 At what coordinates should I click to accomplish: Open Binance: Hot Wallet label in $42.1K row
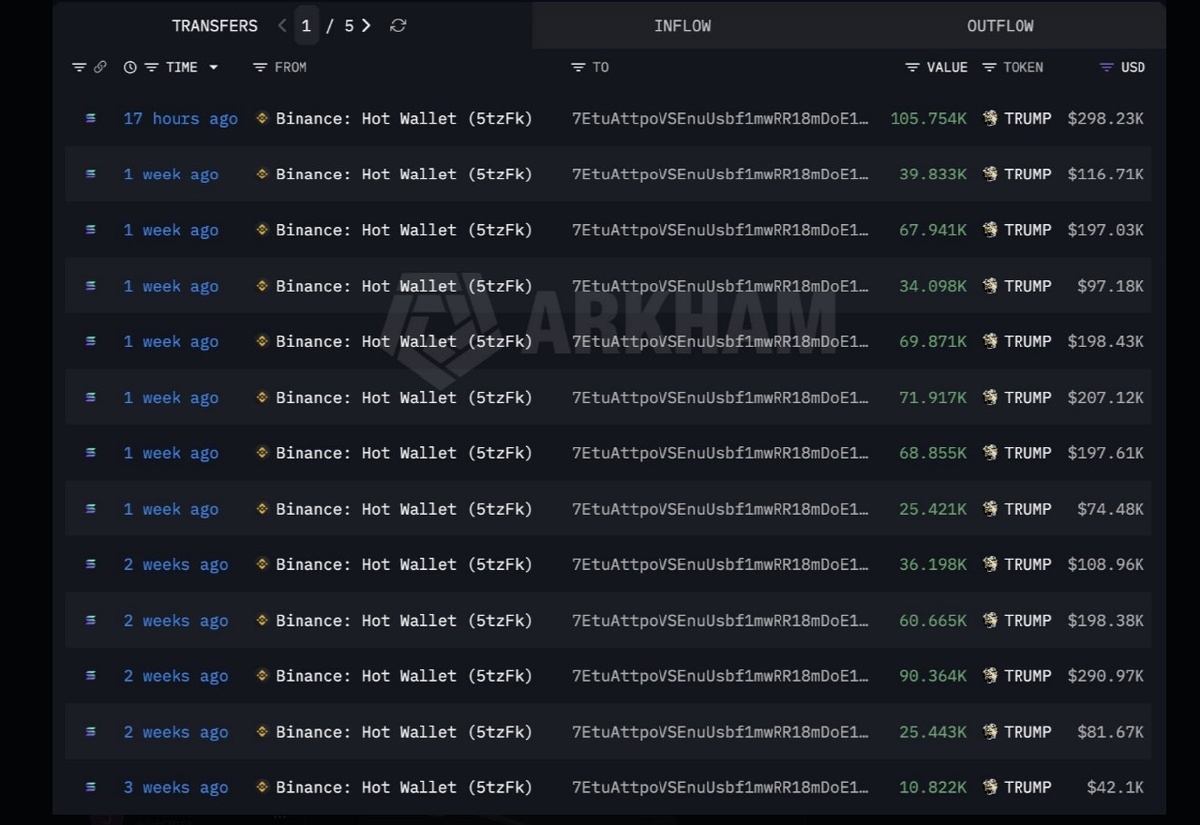[x=404, y=787]
